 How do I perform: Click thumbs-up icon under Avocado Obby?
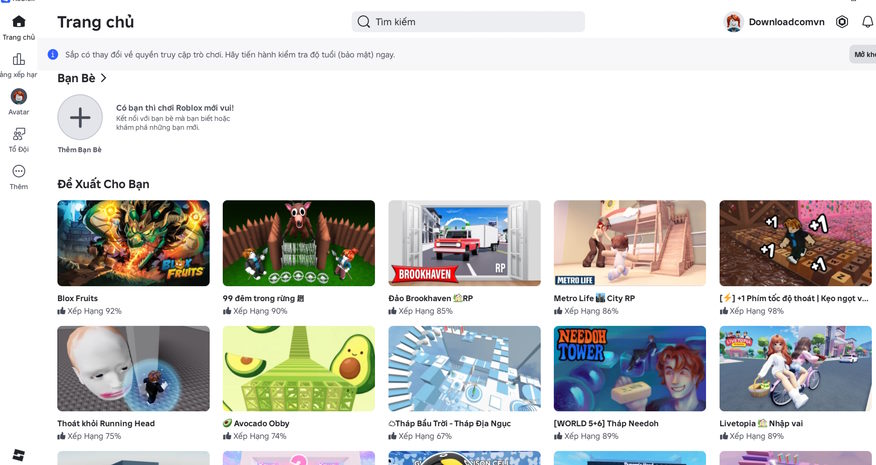227,436
